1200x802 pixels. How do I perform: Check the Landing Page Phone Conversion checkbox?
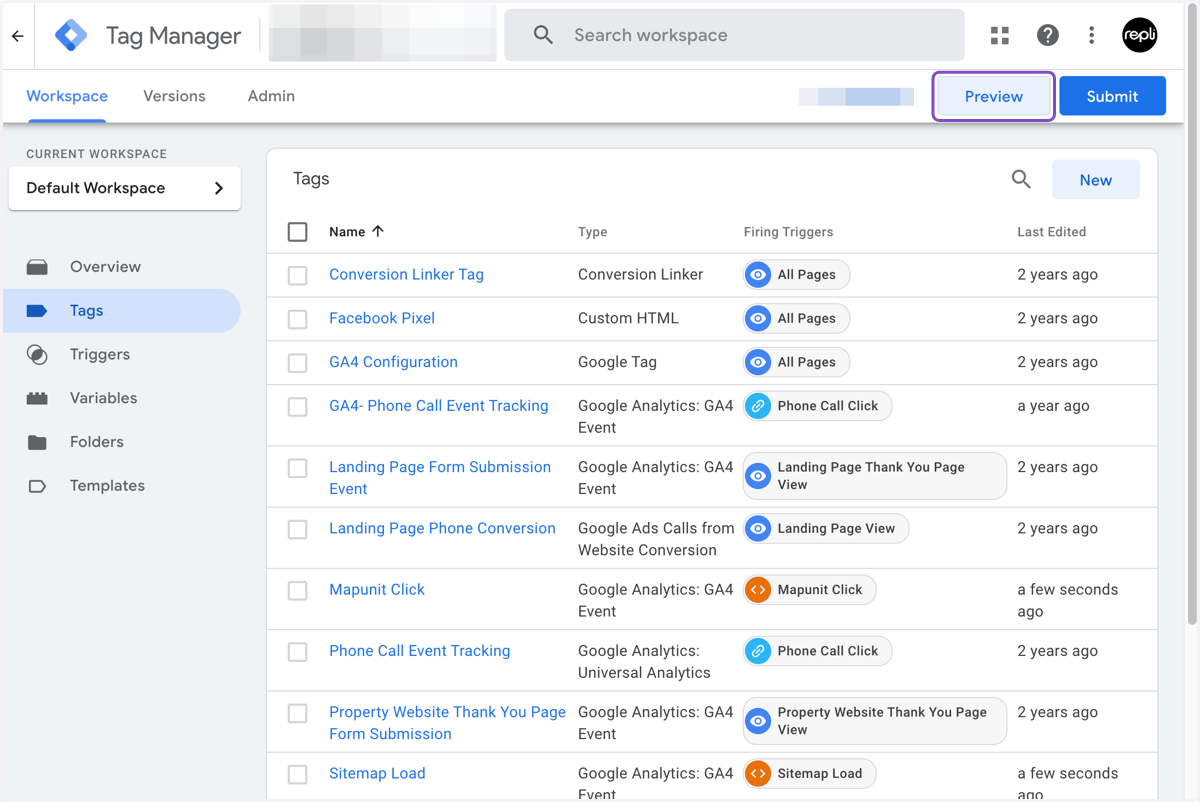[x=298, y=529]
